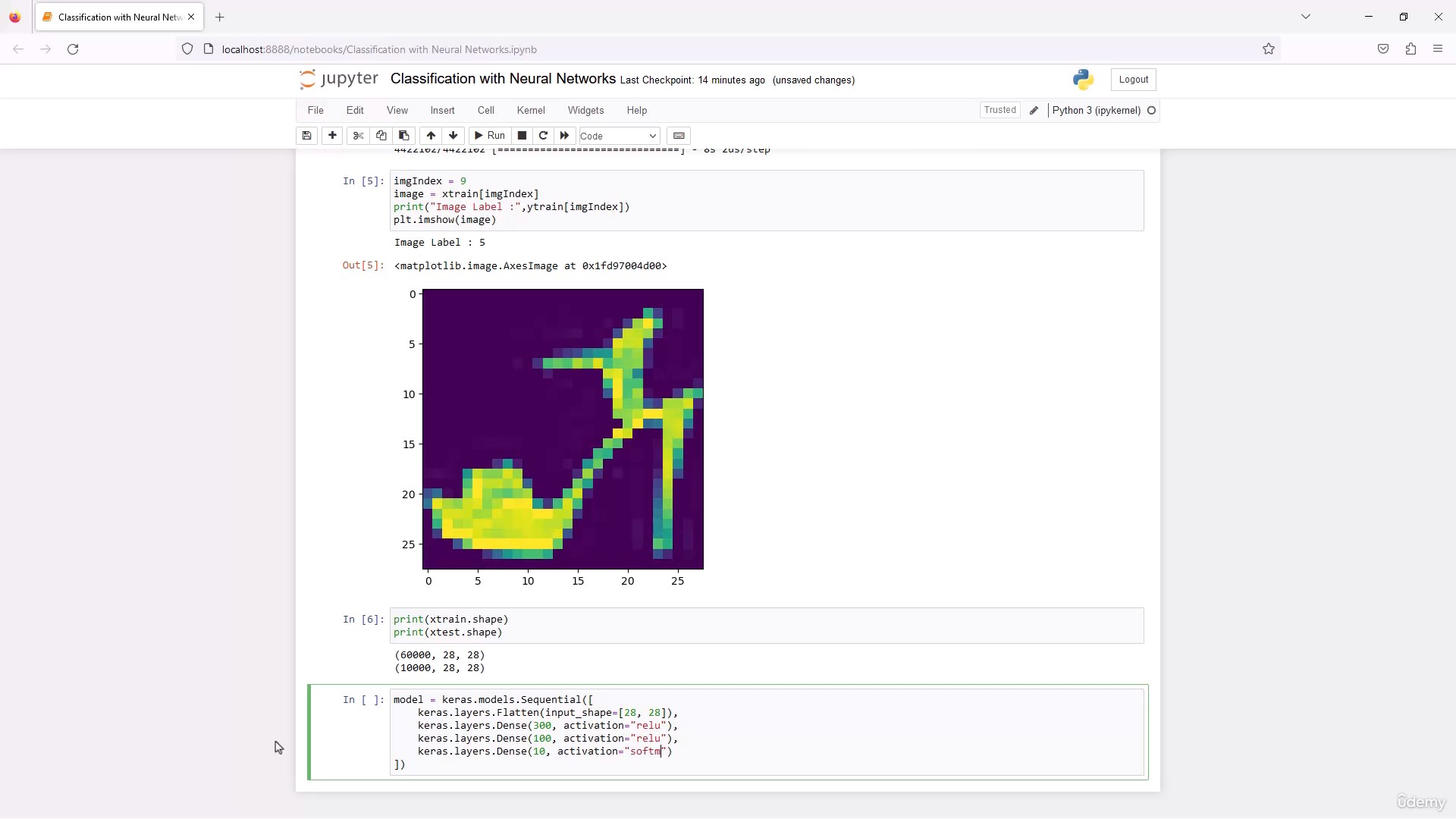
Task: Open the Widgets menu
Action: 585,111
